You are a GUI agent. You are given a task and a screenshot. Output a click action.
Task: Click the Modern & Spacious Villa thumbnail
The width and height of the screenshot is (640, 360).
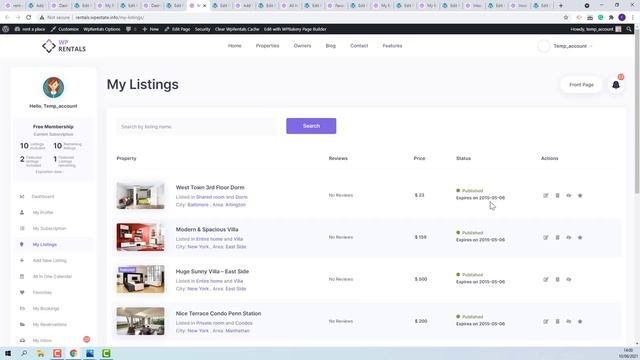[140, 237]
